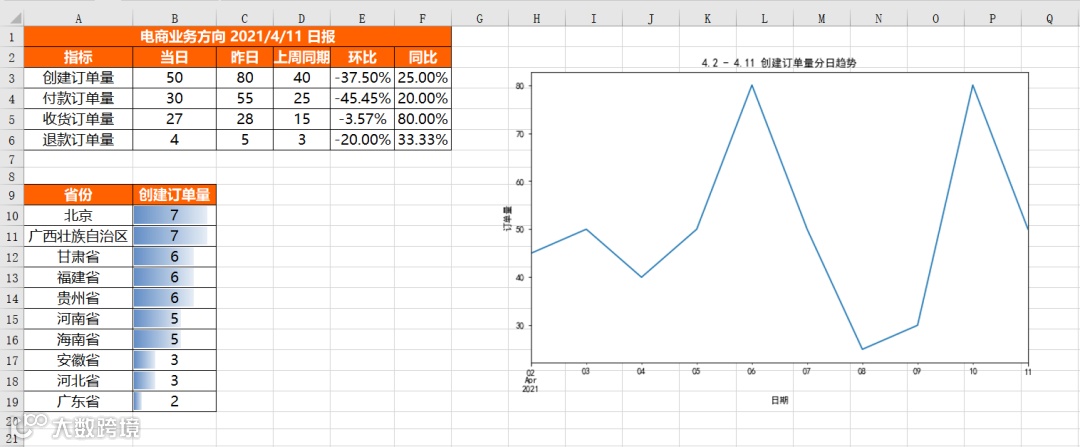1080x447 pixels.
Task: Select column G header
Action: 480,20
